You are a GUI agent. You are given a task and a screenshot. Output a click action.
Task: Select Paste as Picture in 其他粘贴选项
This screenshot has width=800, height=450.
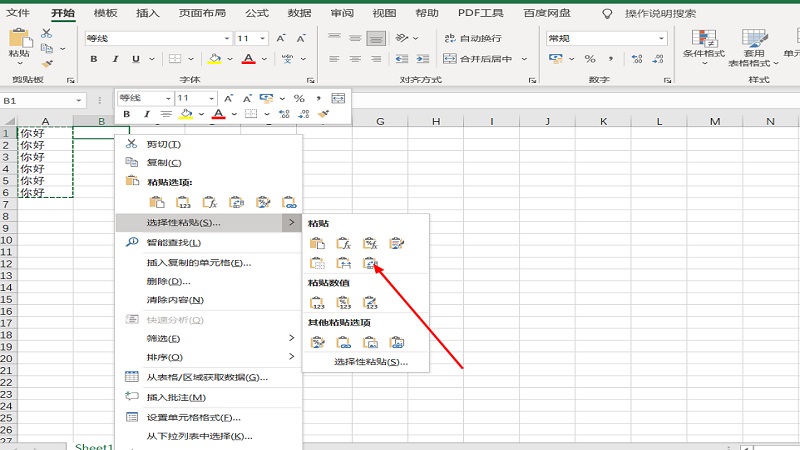[x=370, y=342]
